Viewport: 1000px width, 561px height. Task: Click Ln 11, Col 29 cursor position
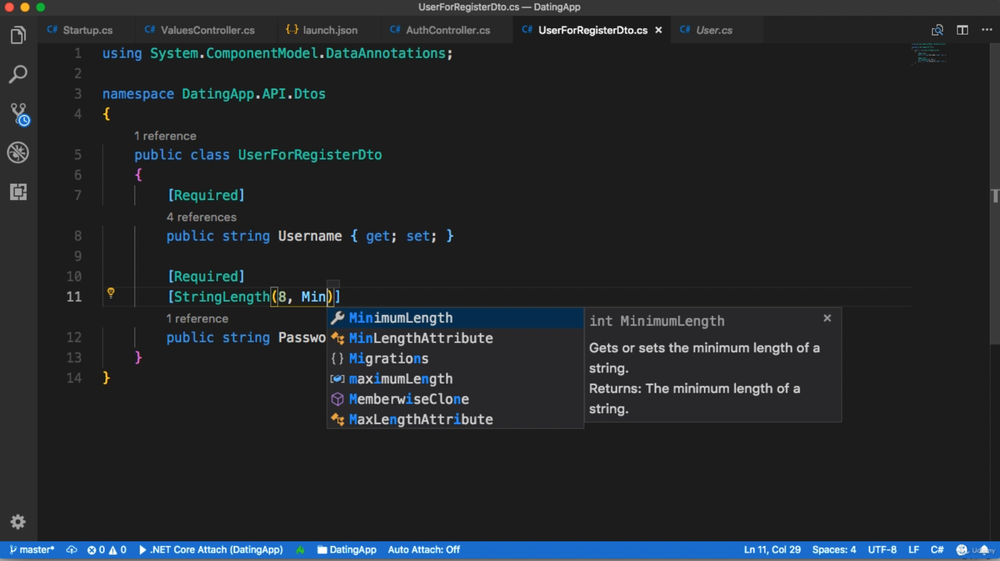click(x=772, y=550)
